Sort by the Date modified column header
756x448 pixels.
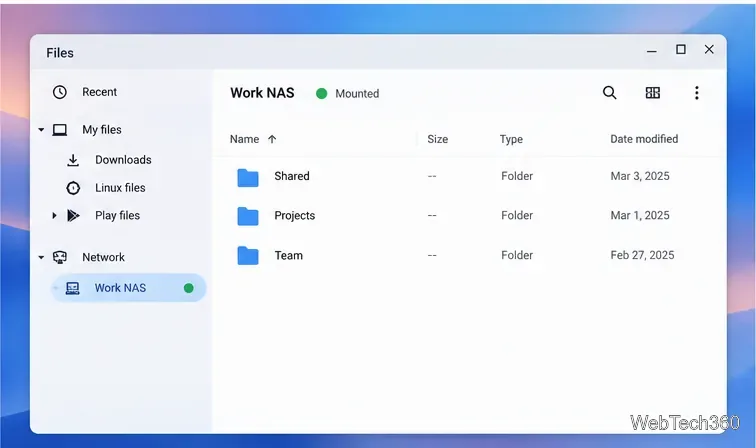pyautogui.click(x=644, y=139)
